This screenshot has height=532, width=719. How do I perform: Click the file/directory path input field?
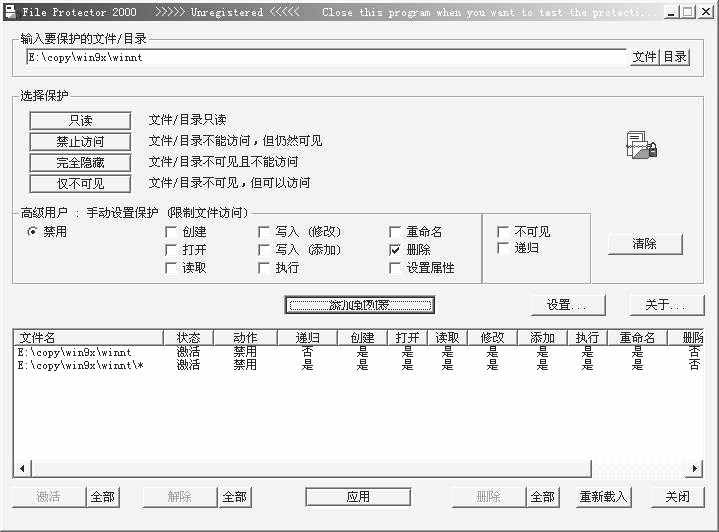pos(326,58)
